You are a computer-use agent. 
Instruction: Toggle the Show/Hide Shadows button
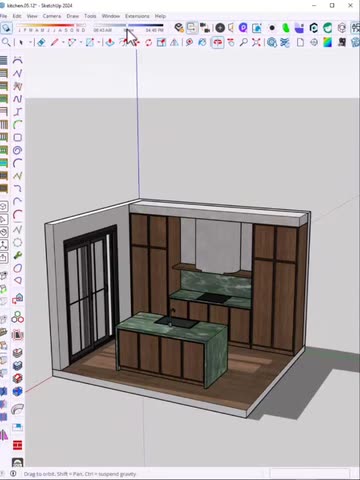[6, 28]
